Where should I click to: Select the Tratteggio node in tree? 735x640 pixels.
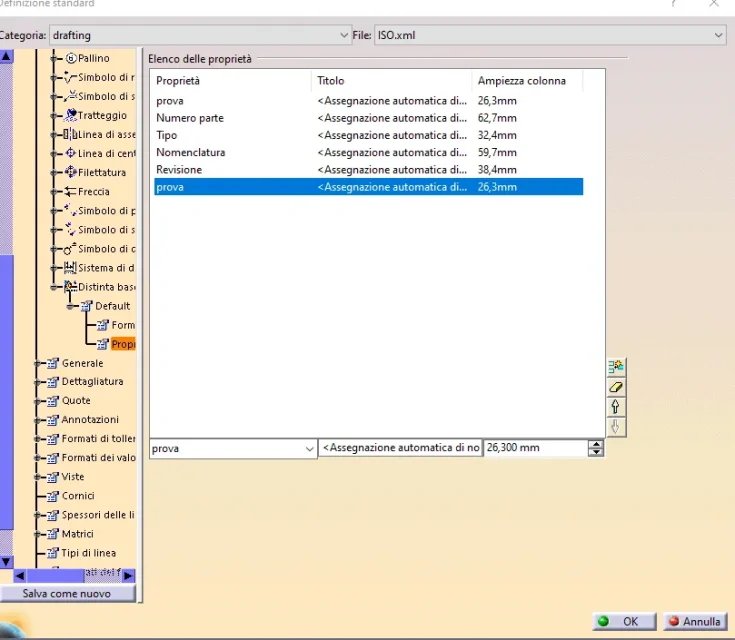(102, 115)
